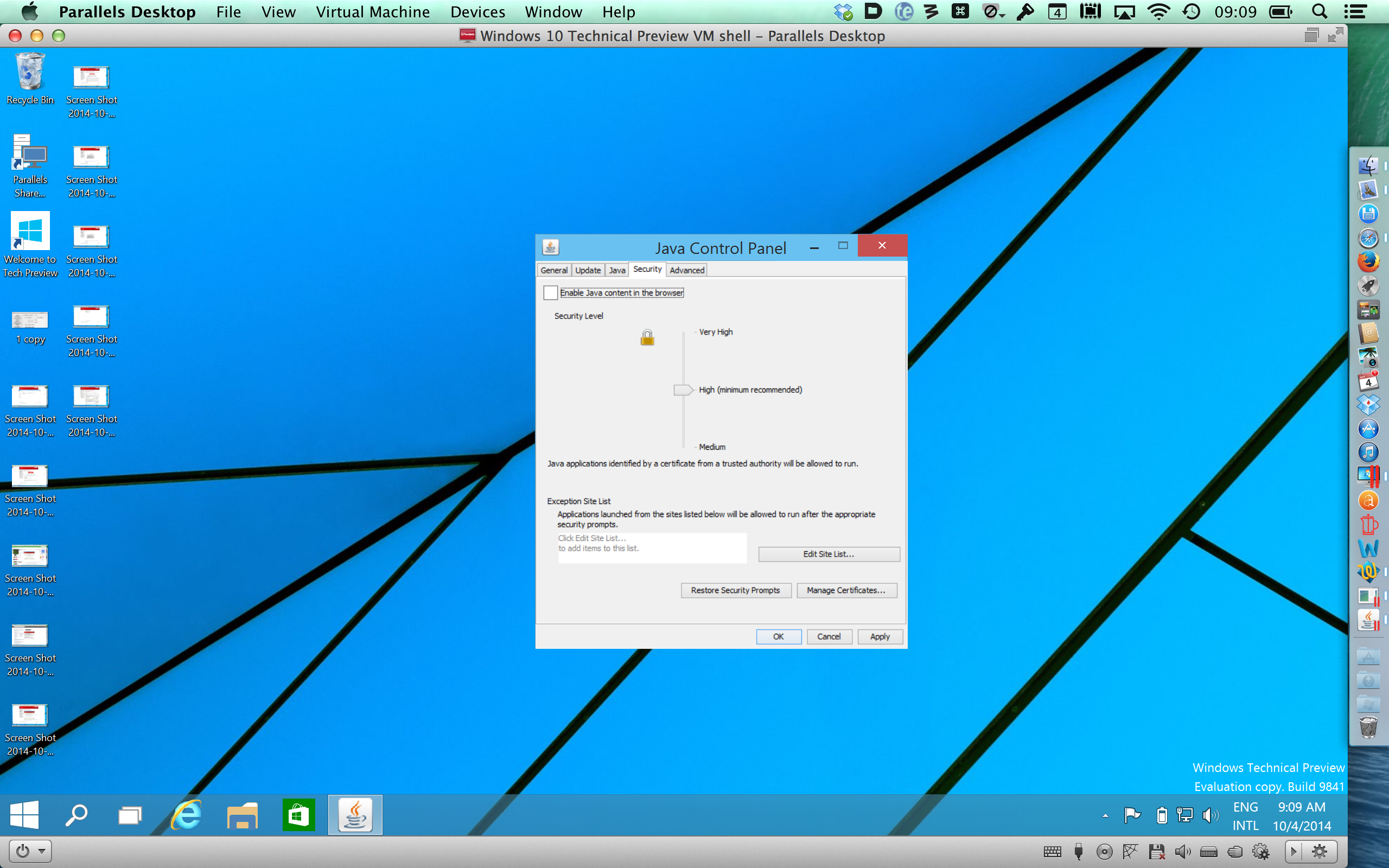Expand the Parallels status bar arrow
The image size is (1389, 868).
tap(1293, 851)
